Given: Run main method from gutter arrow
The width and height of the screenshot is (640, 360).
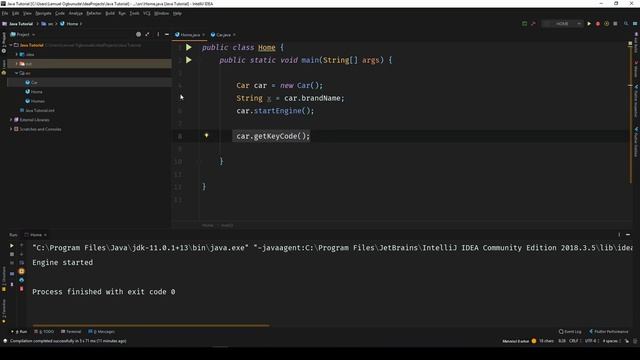Looking at the screenshot, I should 189,60.
